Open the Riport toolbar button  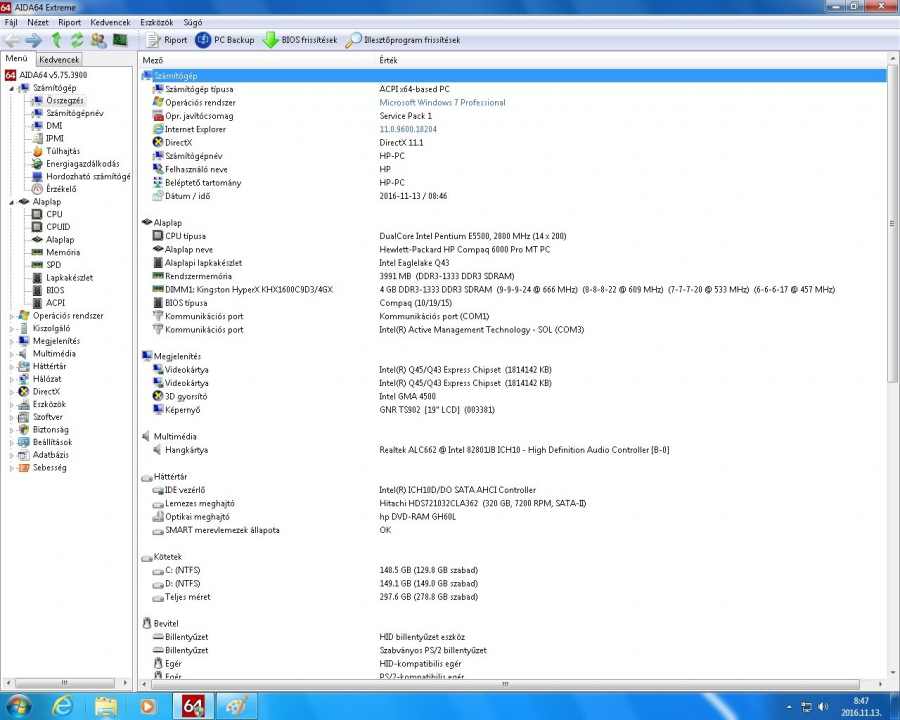coord(167,40)
